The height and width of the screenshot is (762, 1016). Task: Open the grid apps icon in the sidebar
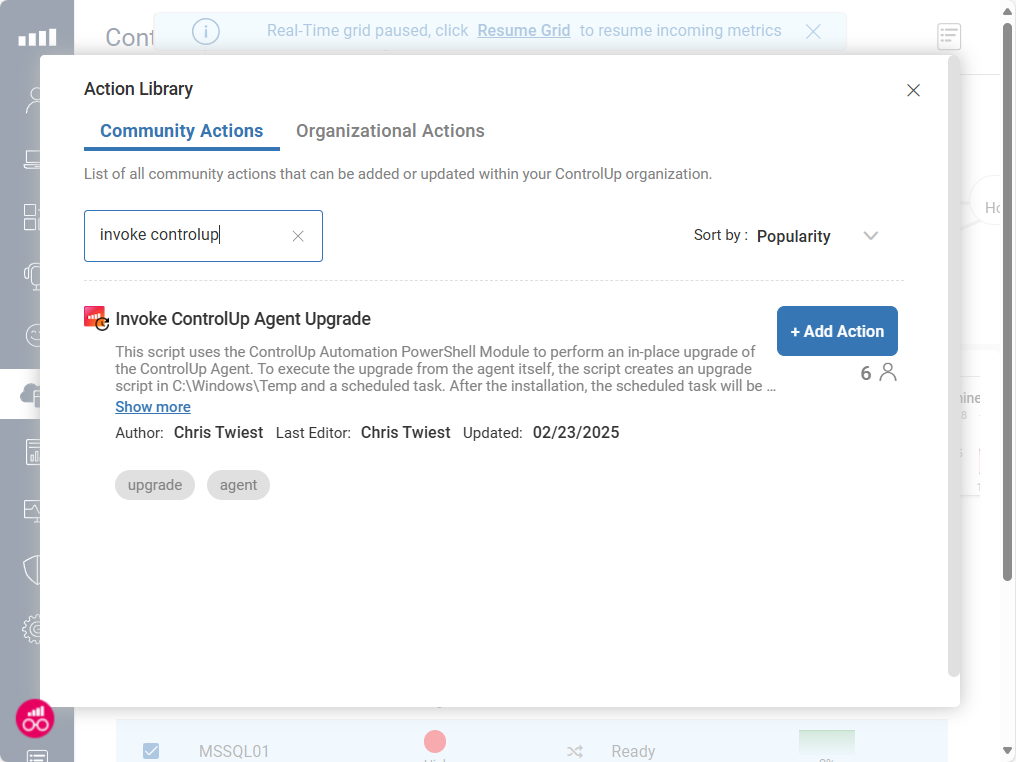(x=31, y=217)
